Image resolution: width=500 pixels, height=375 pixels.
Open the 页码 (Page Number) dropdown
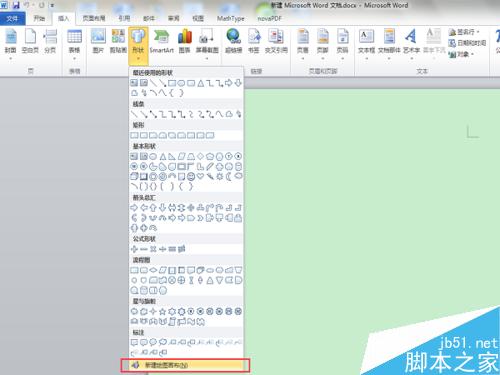tap(342, 45)
